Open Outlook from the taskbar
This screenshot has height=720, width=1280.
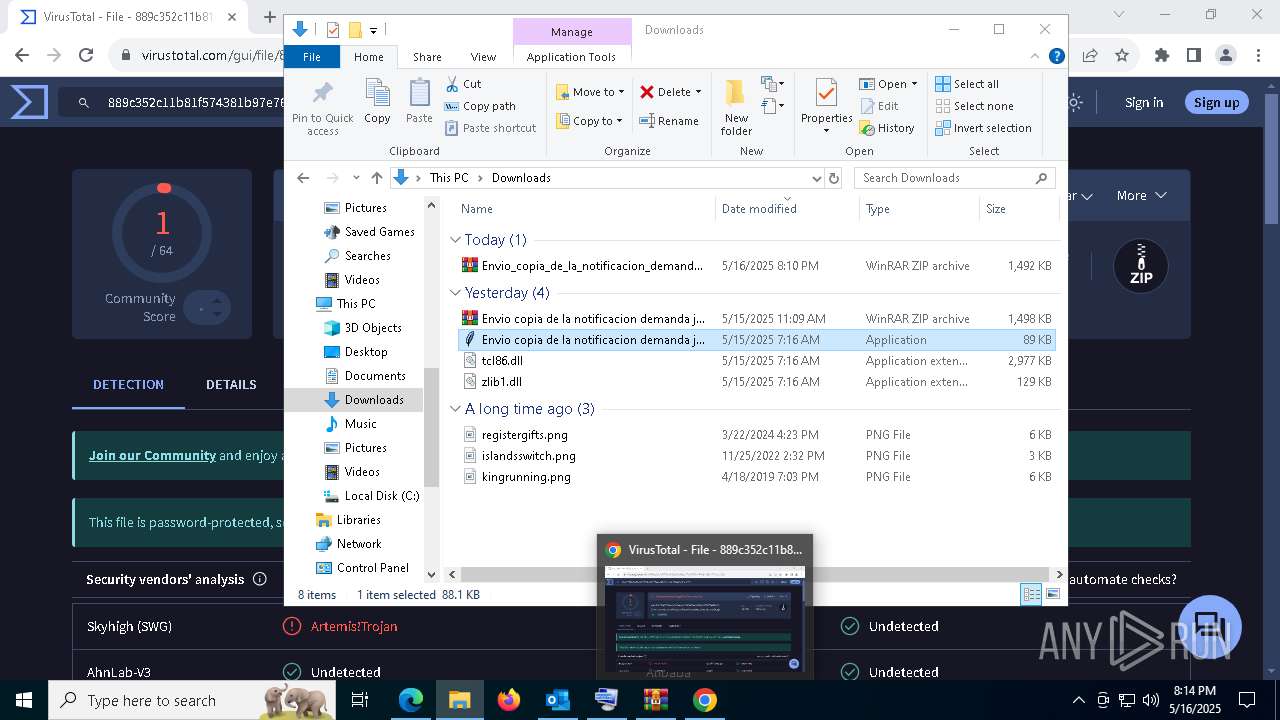pos(557,700)
